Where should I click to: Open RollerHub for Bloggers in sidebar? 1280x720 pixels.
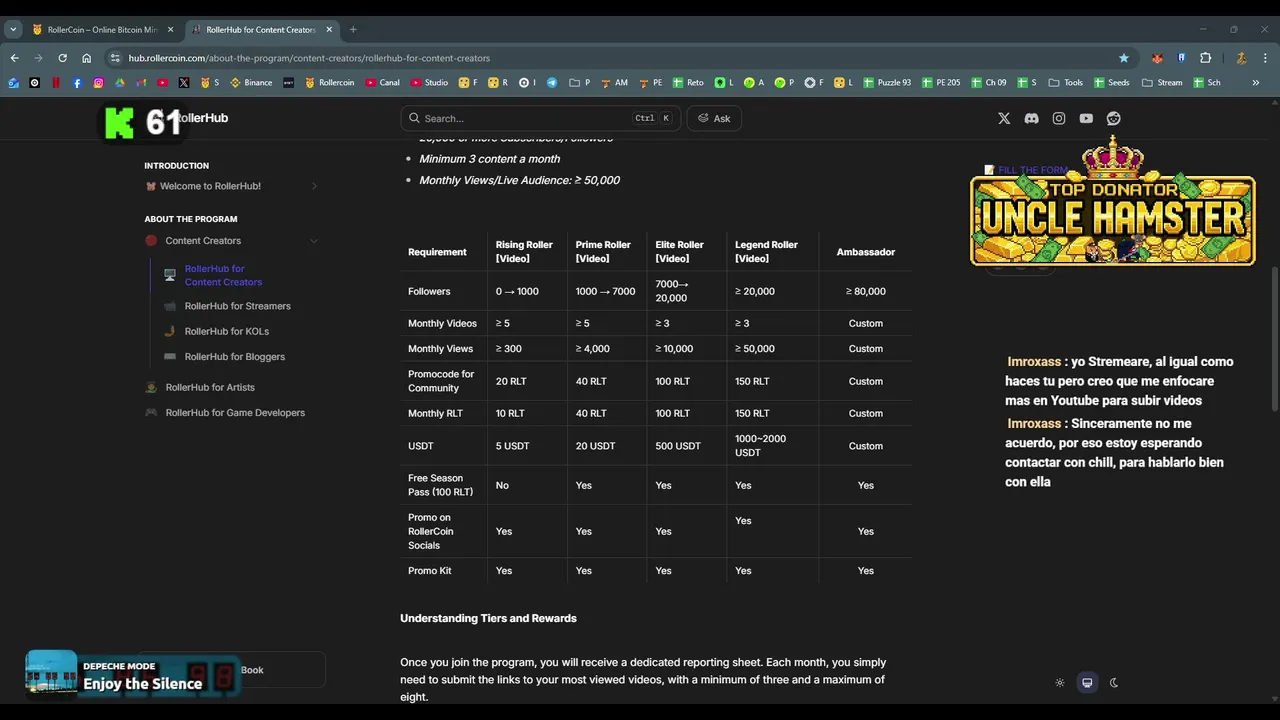234,356
